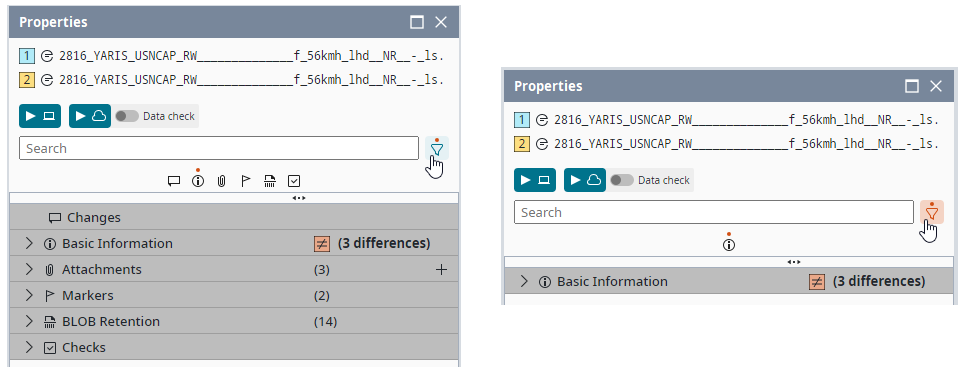Expand Basic Information section in right panel
Viewport: 965px width, 374px height.
click(x=524, y=281)
